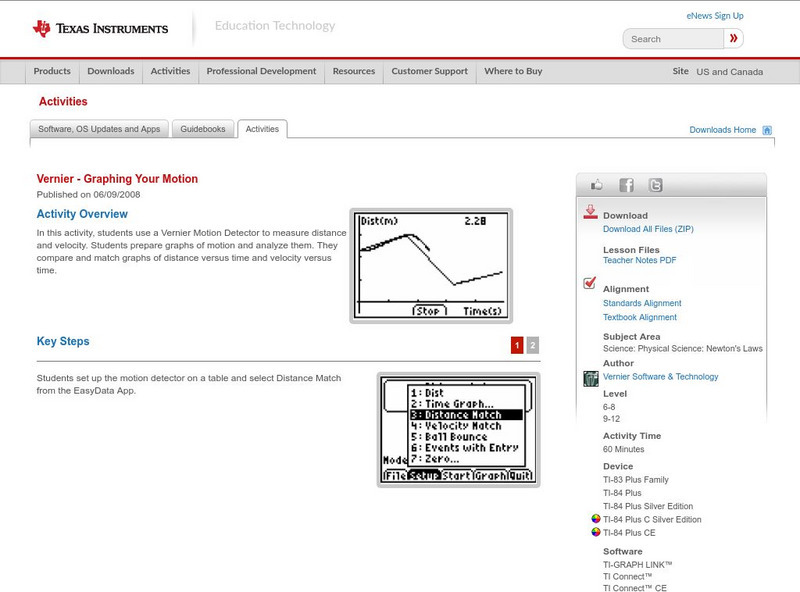Click into the Search text field

pos(671,39)
